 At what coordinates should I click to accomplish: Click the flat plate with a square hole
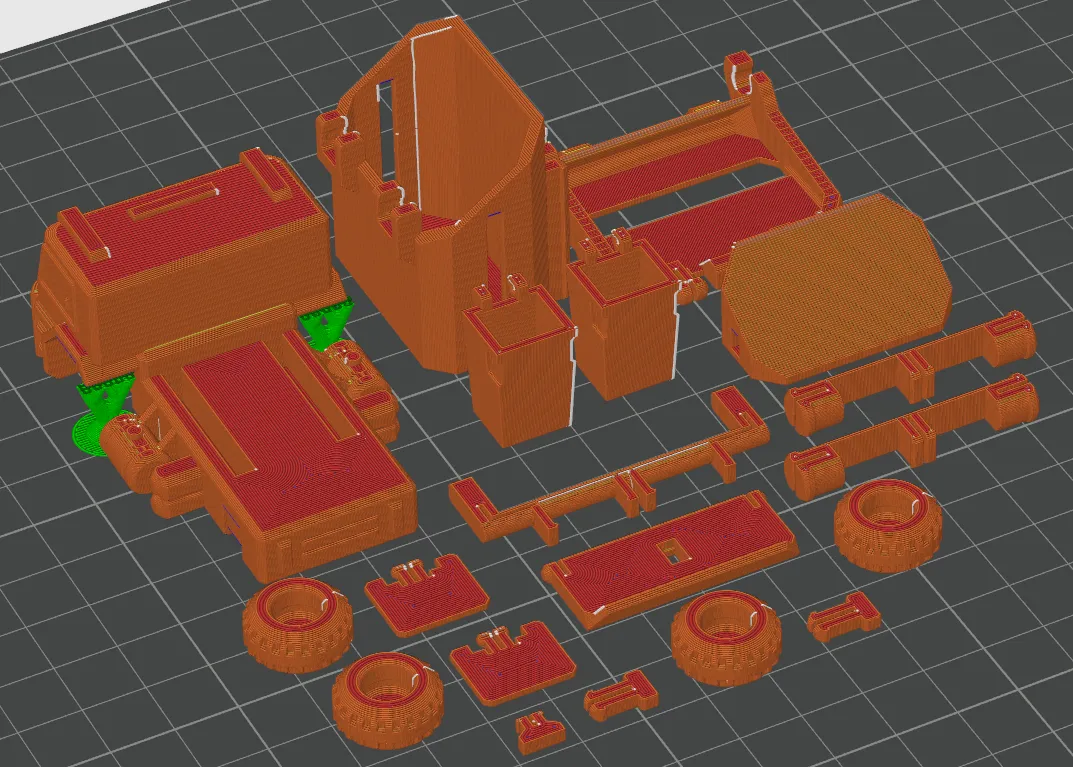coord(671,558)
